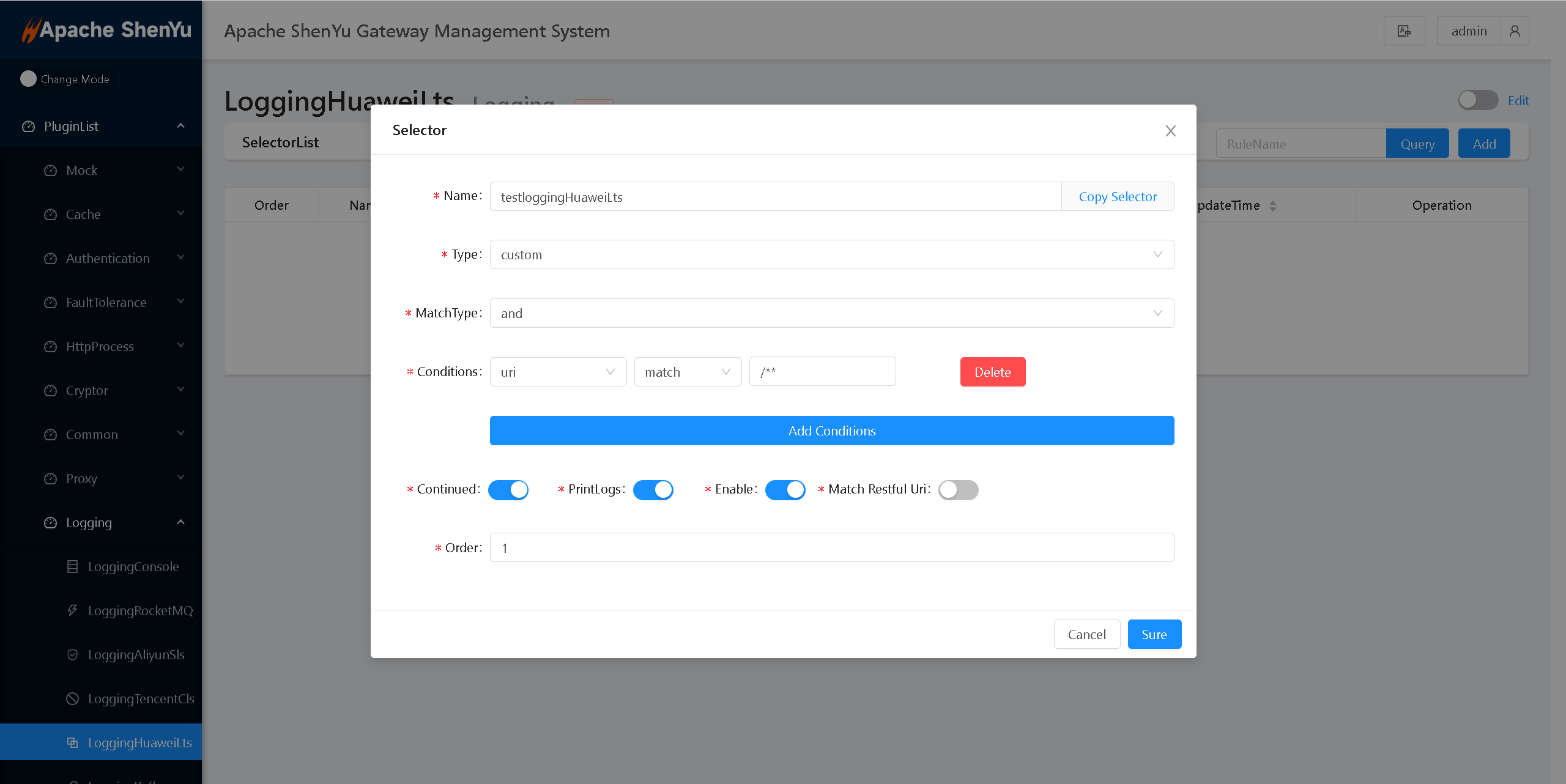Click the LoggingRocketMQ lightning icon
Viewport: 1566px width, 784px height.
click(x=73, y=610)
